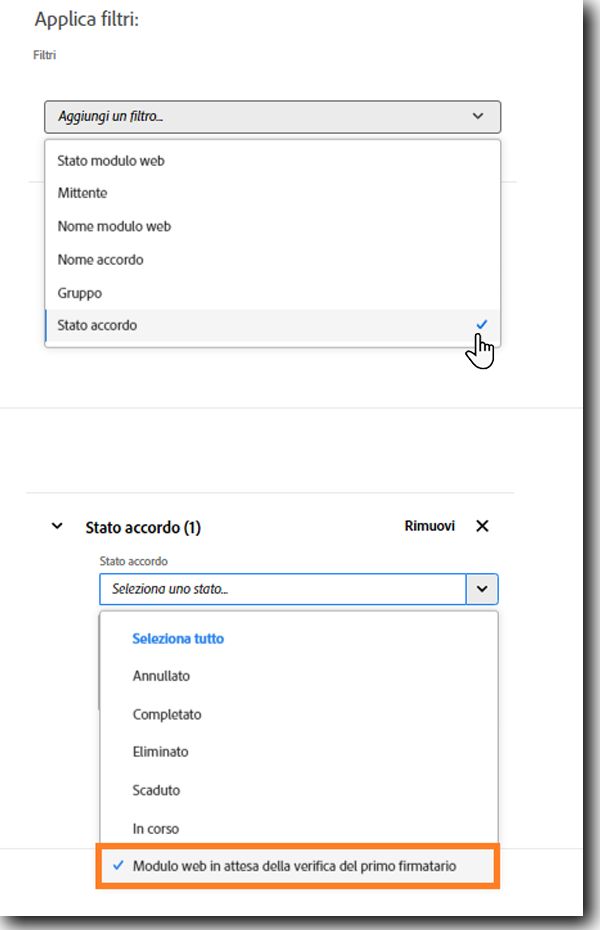Select the Annullato status
This screenshot has height=930, width=600.
click(161, 676)
